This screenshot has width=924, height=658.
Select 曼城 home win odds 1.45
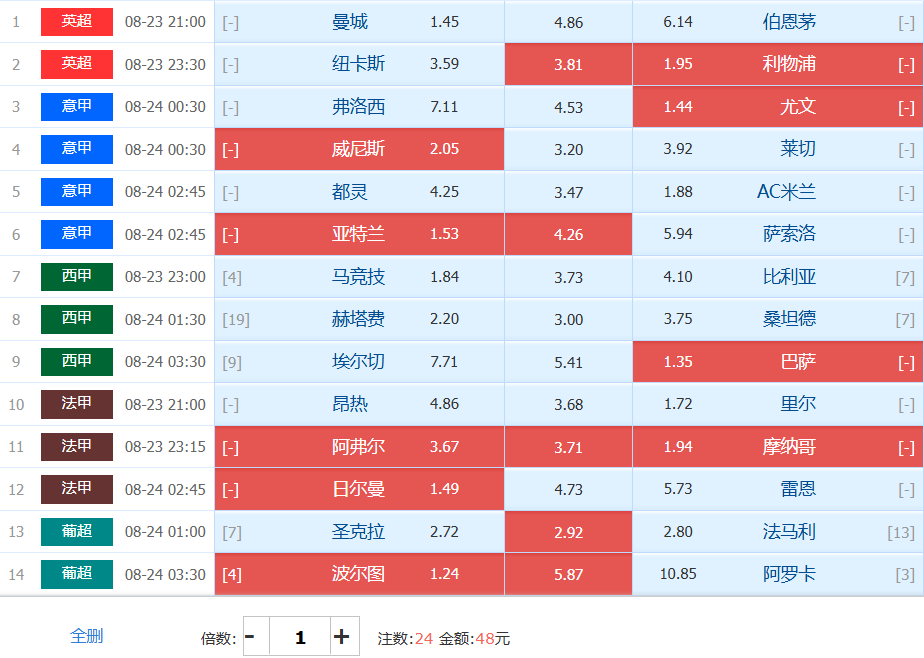point(359,22)
